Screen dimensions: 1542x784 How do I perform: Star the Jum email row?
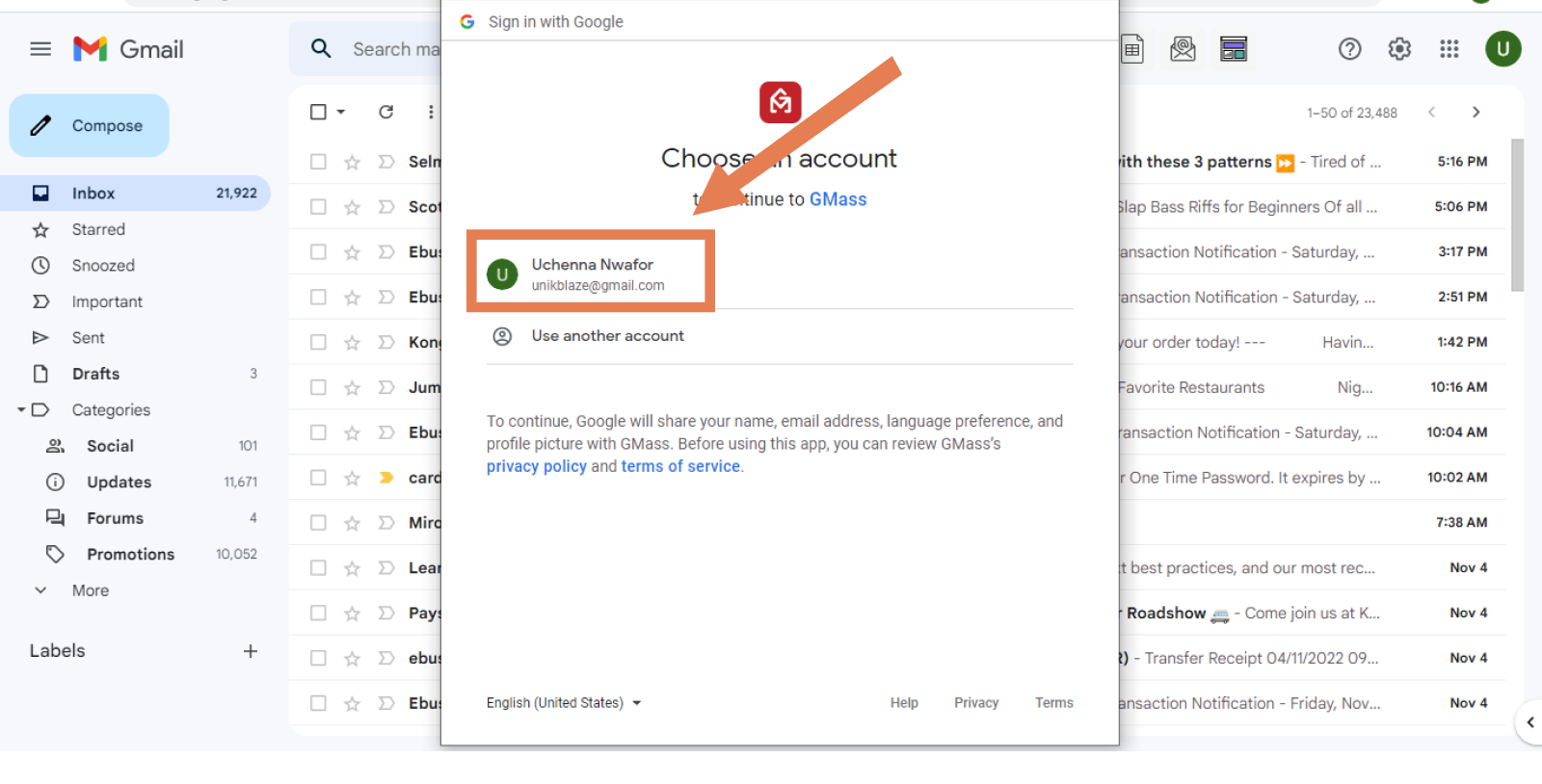pos(352,387)
